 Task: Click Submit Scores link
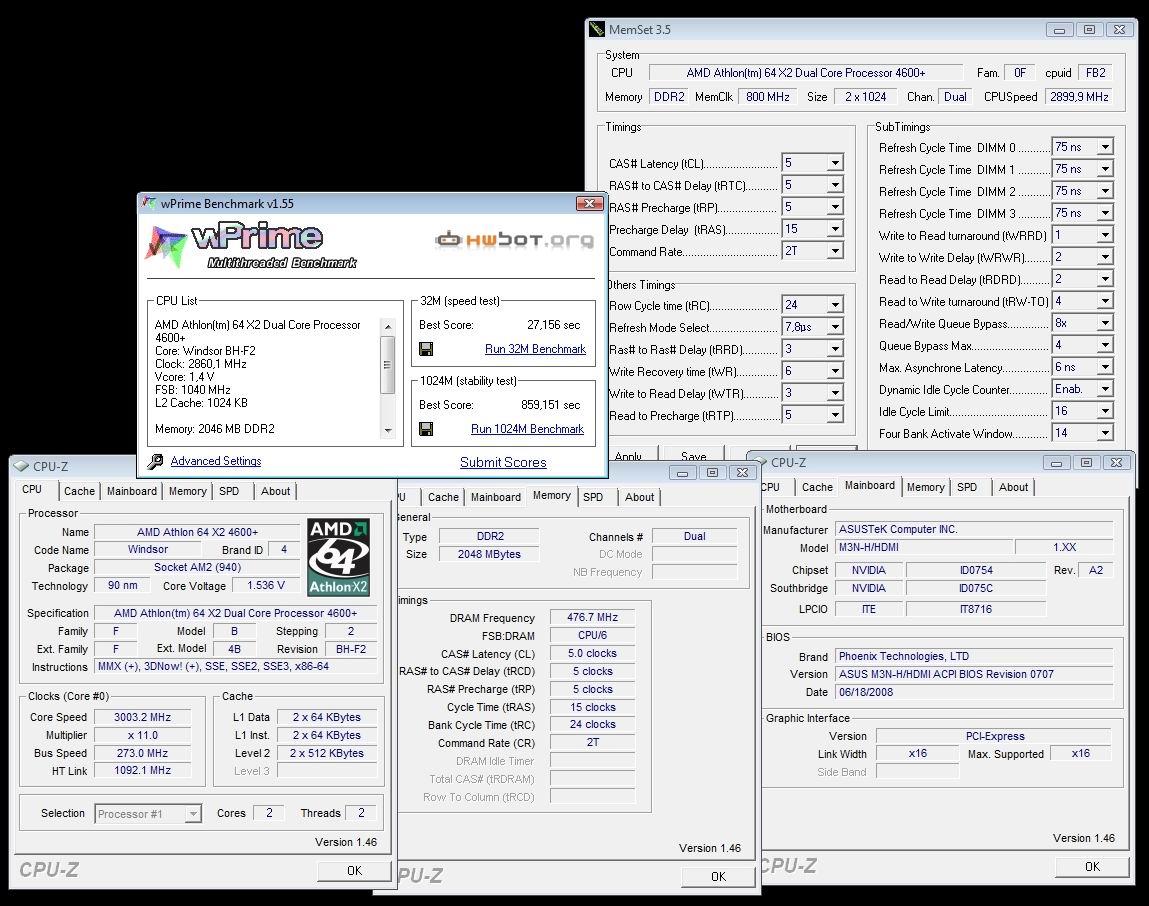pos(503,463)
